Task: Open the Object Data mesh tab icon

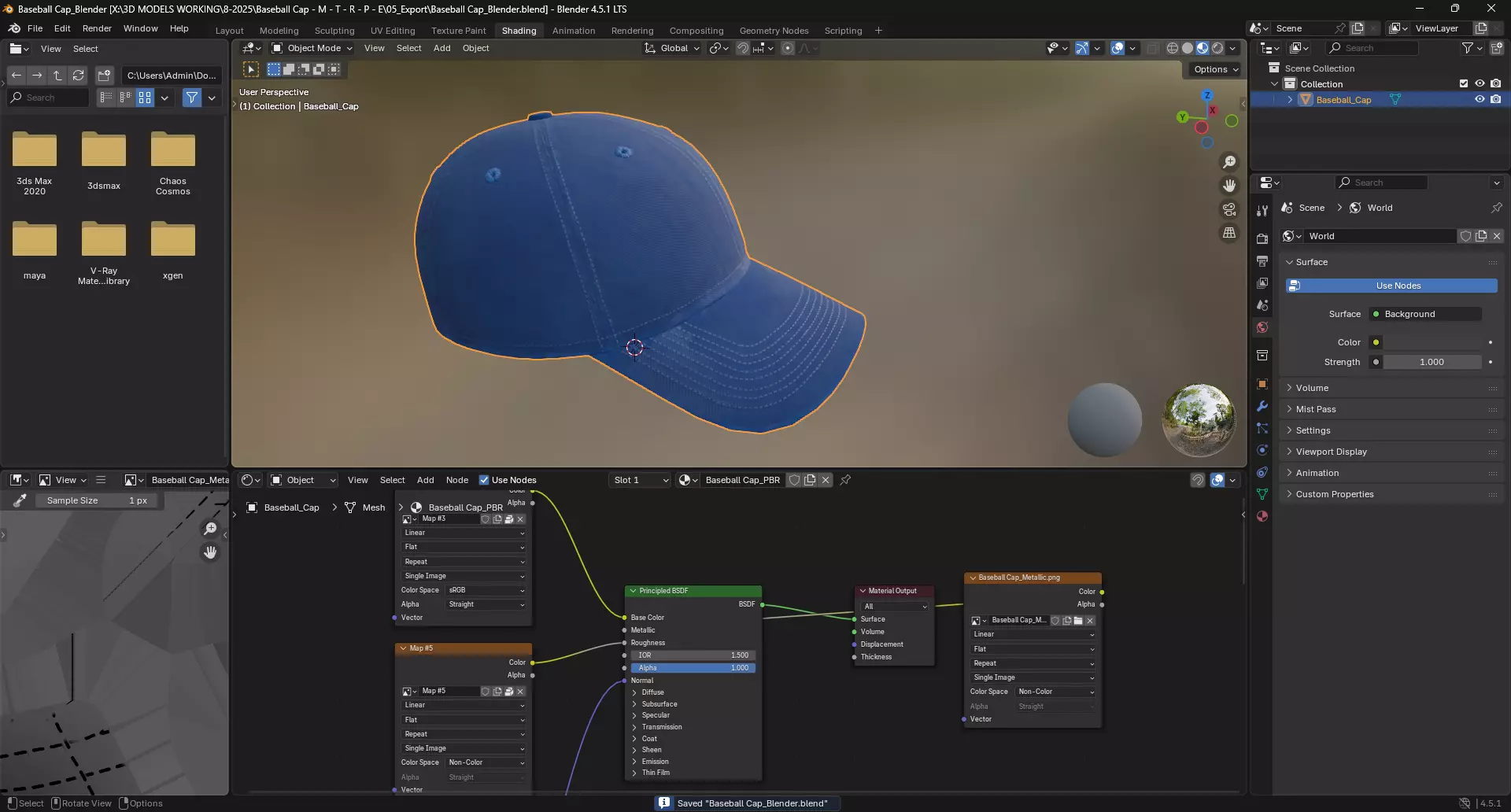Action: tap(1262, 494)
